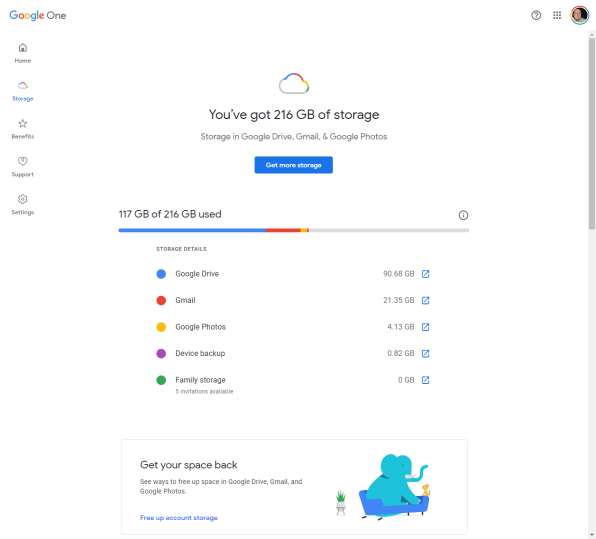Open Settings in the sidebar

[x=23, y=205]
